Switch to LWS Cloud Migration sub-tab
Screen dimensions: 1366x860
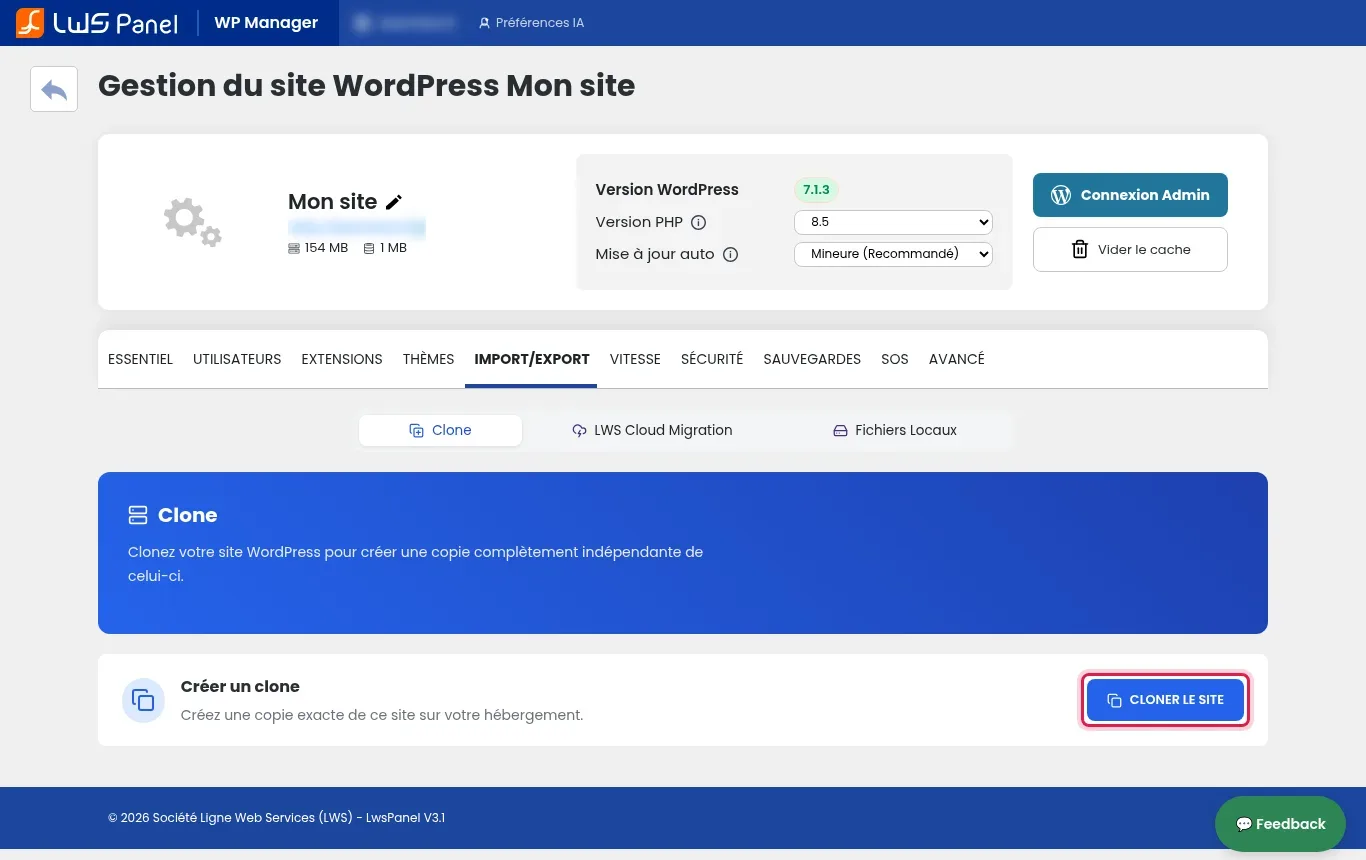652,430
